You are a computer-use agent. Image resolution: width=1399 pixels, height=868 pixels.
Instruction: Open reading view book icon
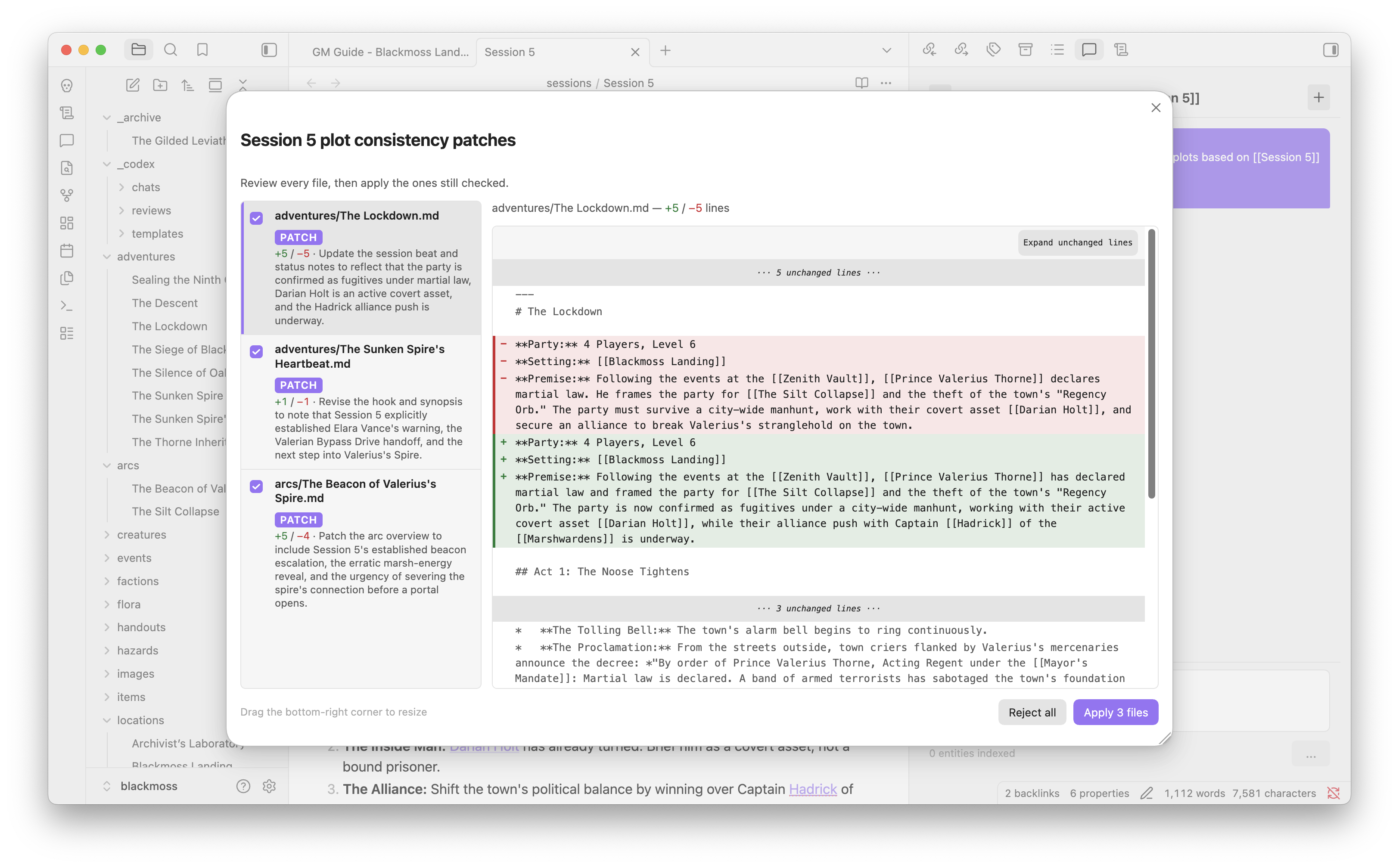pyautogui.click(x=861, y=83)
